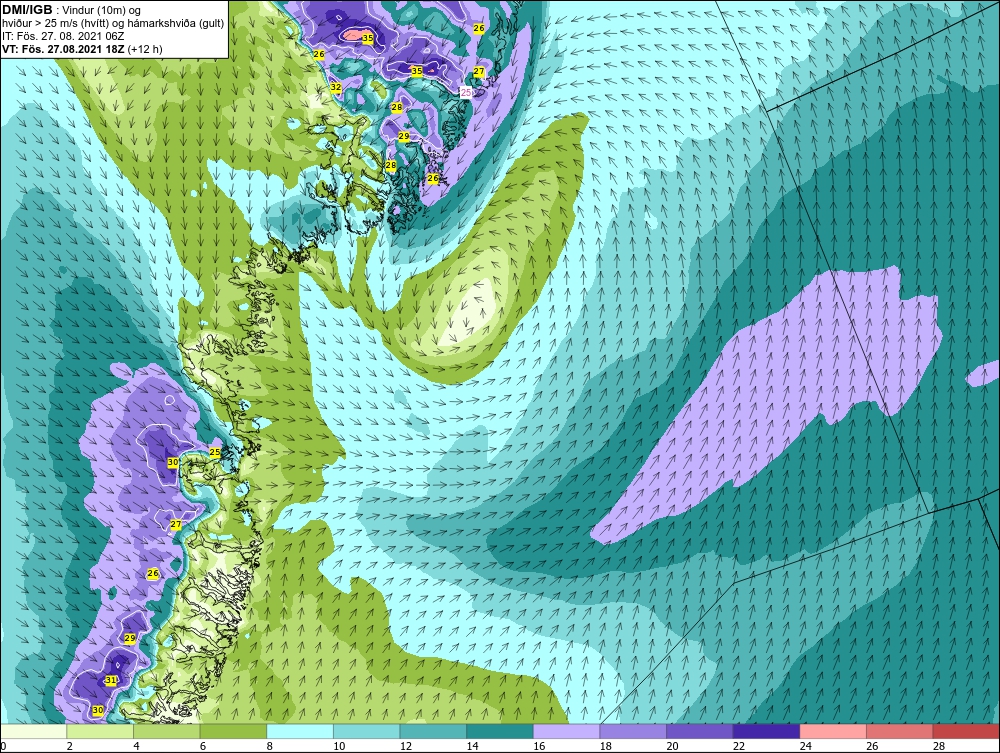Click the legend scale number '6'

(x=202, y=746)
